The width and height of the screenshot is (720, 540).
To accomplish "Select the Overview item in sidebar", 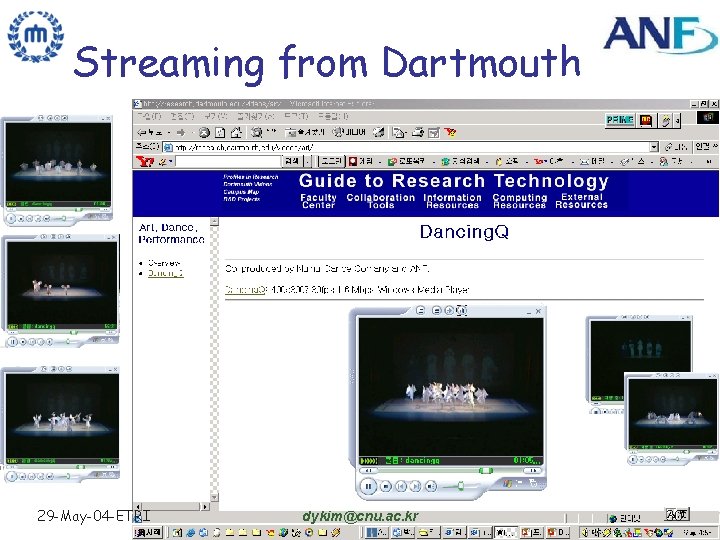I will coord(164,262).
